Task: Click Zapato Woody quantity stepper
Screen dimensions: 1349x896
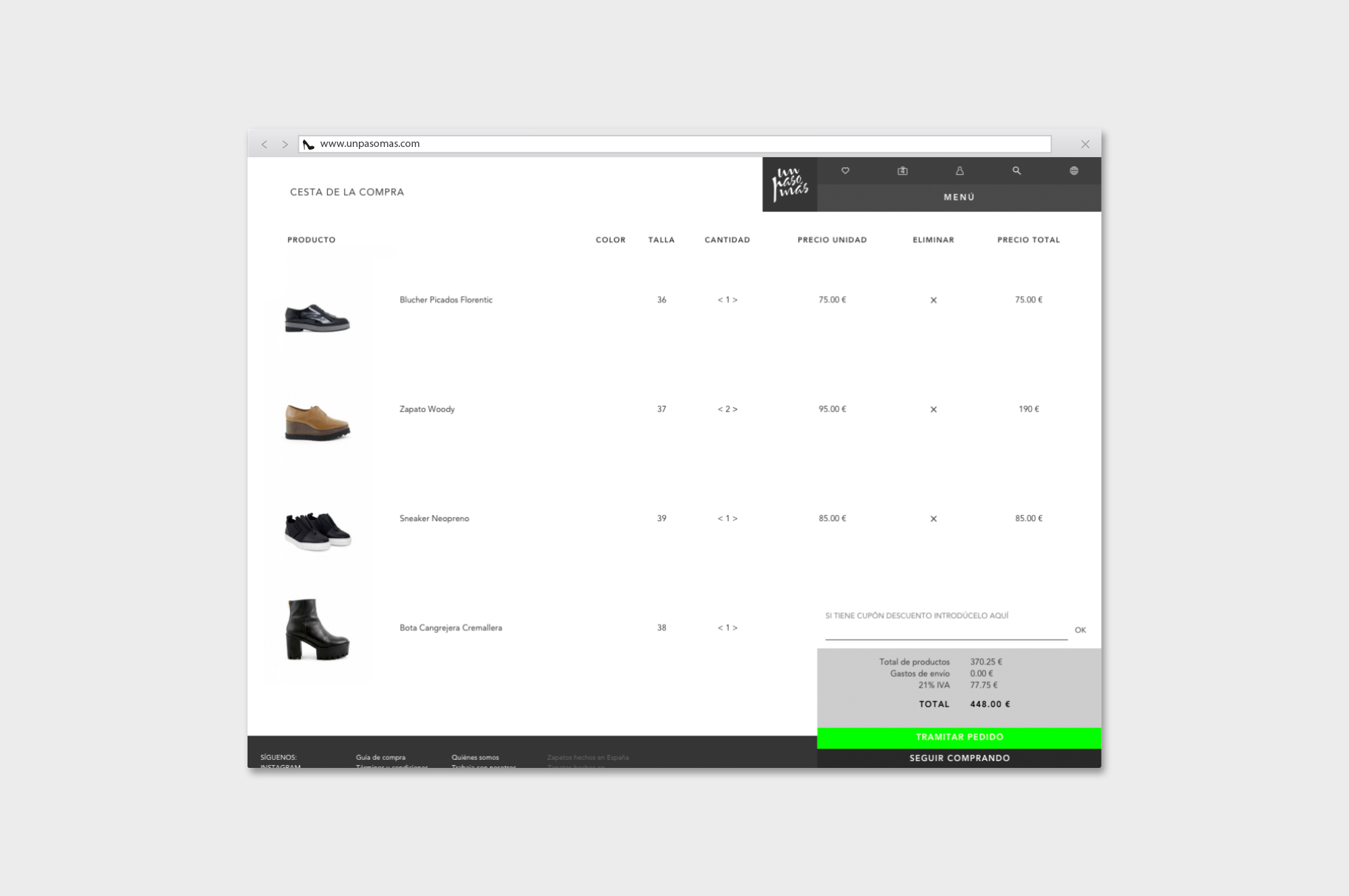Action: pos(727,409)
